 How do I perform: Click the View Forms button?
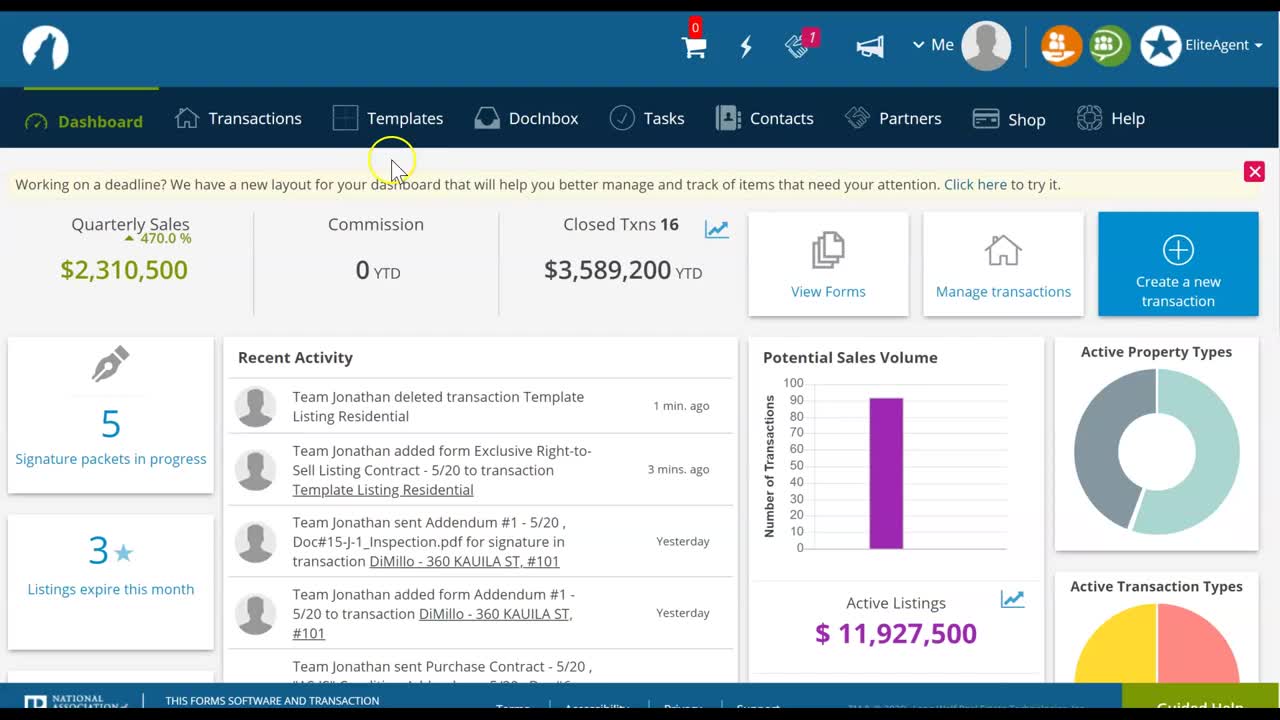tap(828, 264)
